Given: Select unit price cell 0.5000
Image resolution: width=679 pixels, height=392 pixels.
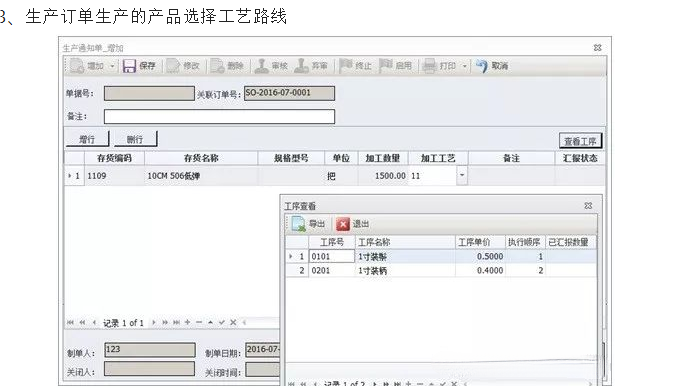Looking at the screenshot, I should pos(480,256).
